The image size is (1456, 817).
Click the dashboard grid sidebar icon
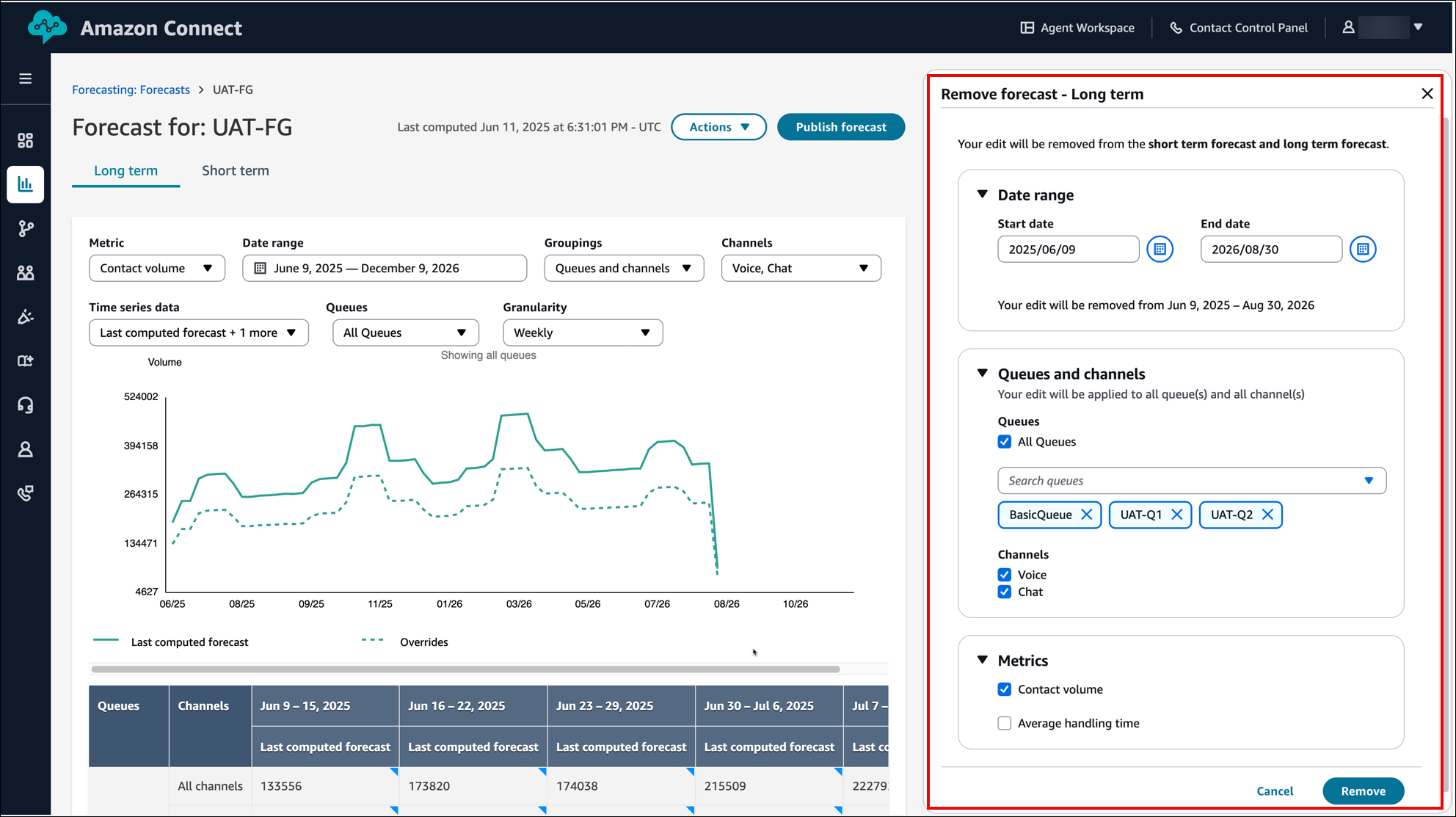point(25,140)
